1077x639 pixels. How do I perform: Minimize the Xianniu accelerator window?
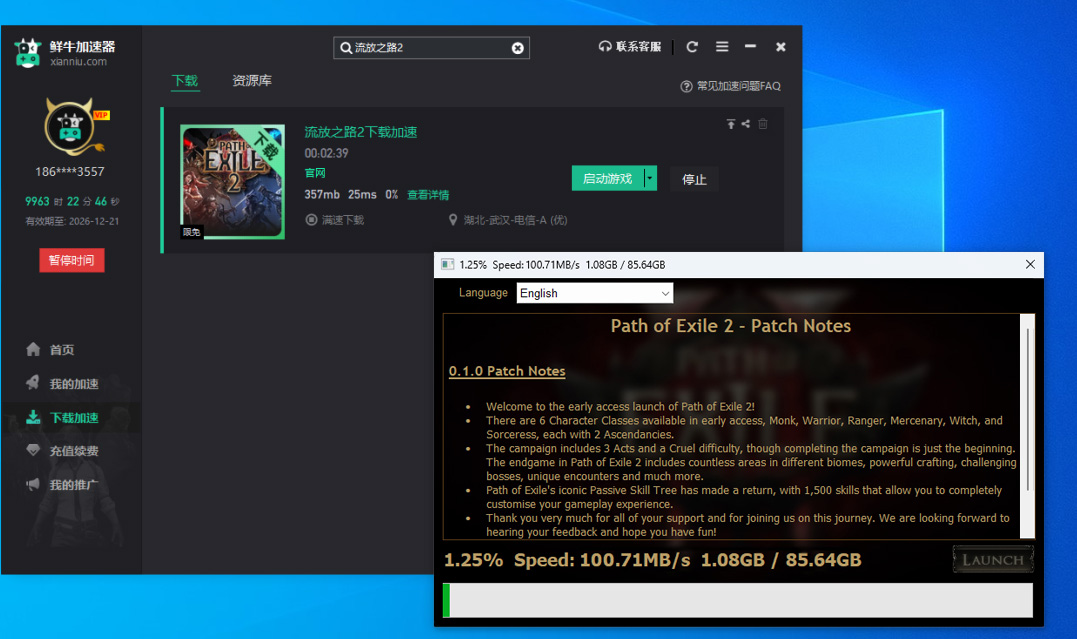pyautogui.click(x=750, y=47)
